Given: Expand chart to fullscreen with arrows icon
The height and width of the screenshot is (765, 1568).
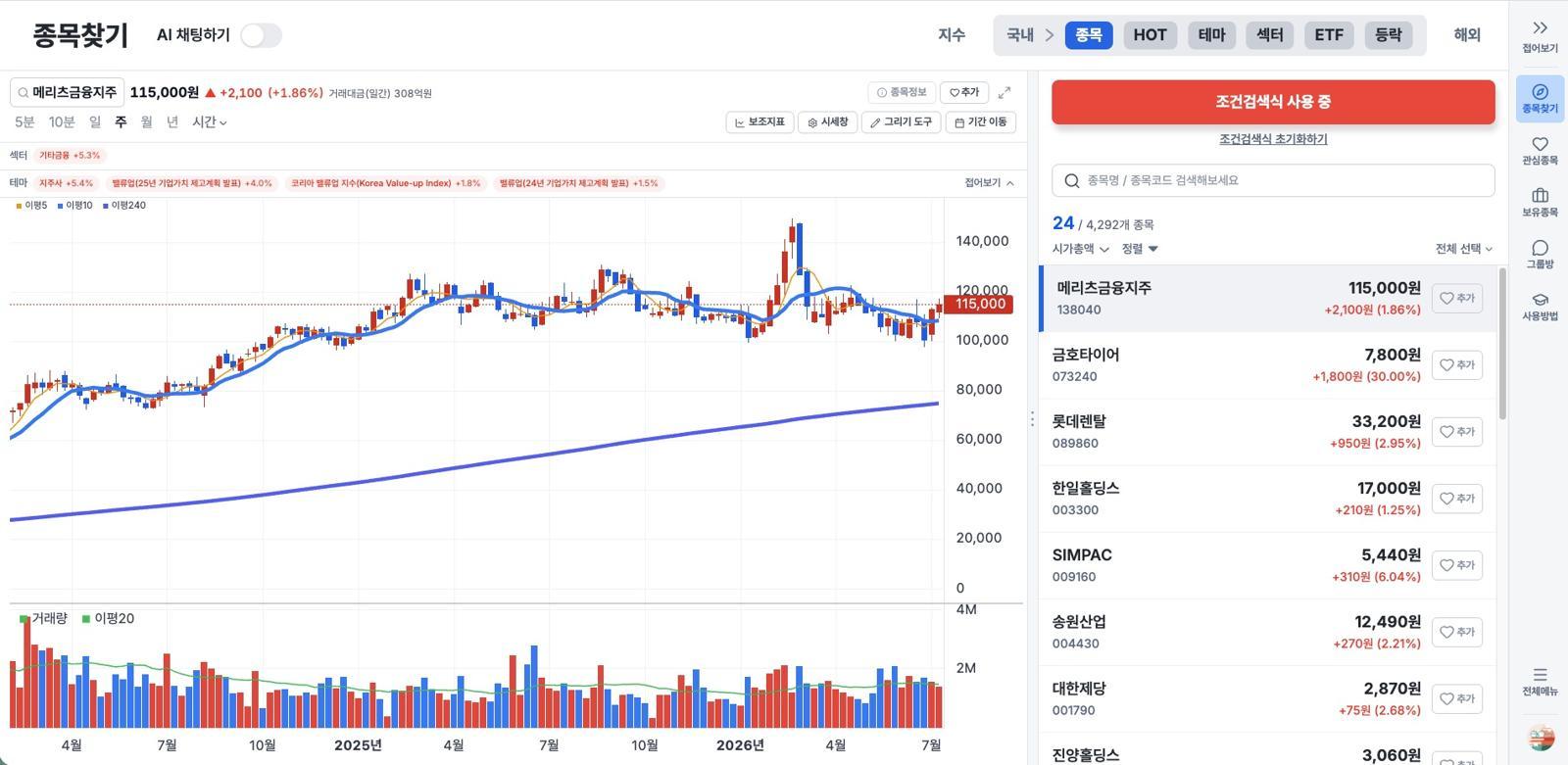Looking at the screenshot, I should click(1004, 93).
